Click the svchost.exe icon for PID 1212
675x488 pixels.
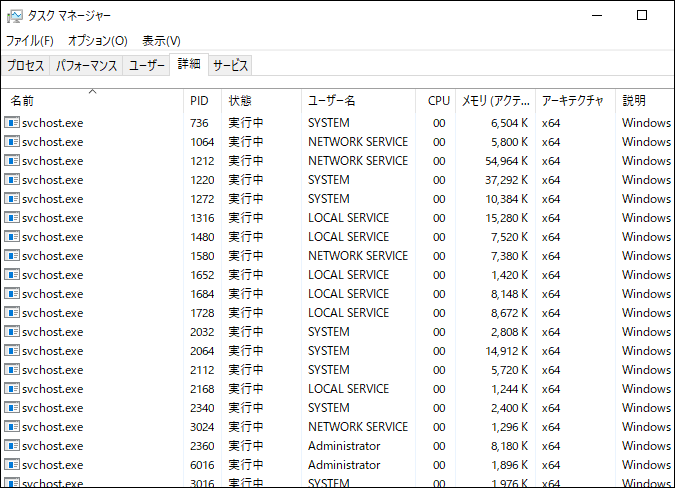point(12,160)
